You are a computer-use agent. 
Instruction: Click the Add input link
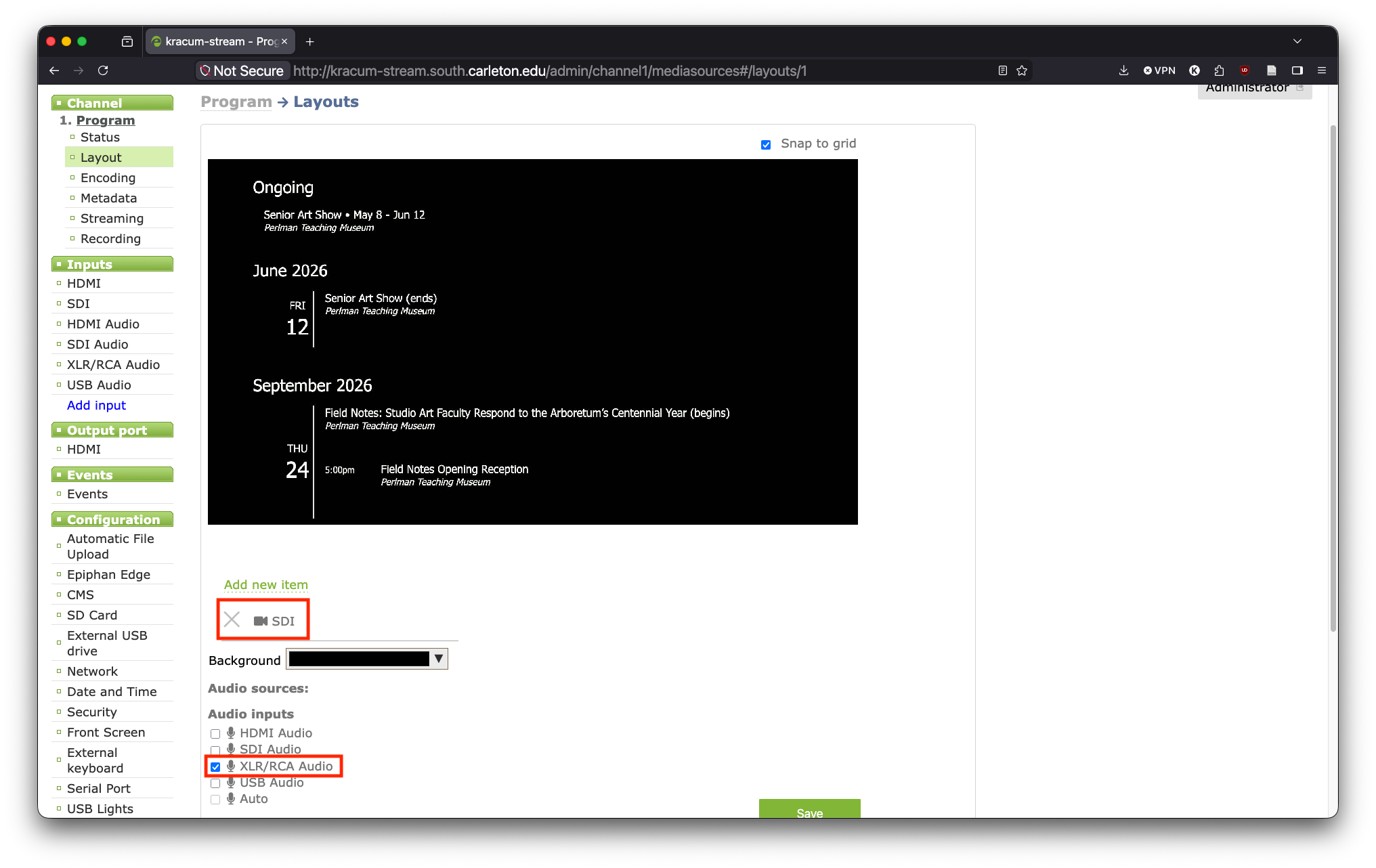click(96, 405)
